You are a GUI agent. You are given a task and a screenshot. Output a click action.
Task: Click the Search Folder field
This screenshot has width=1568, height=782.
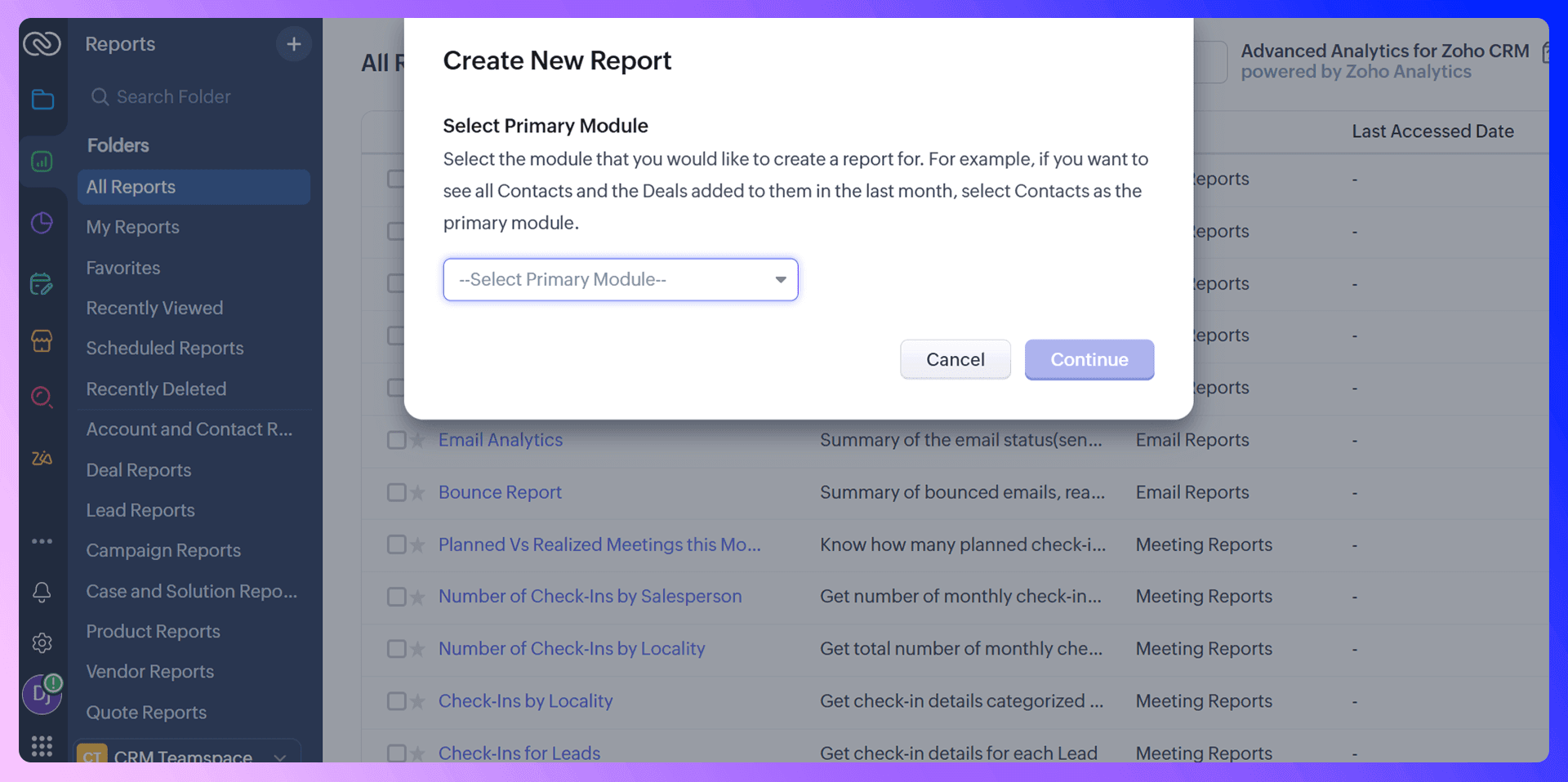pyautogui.click(x=194, y=97)
